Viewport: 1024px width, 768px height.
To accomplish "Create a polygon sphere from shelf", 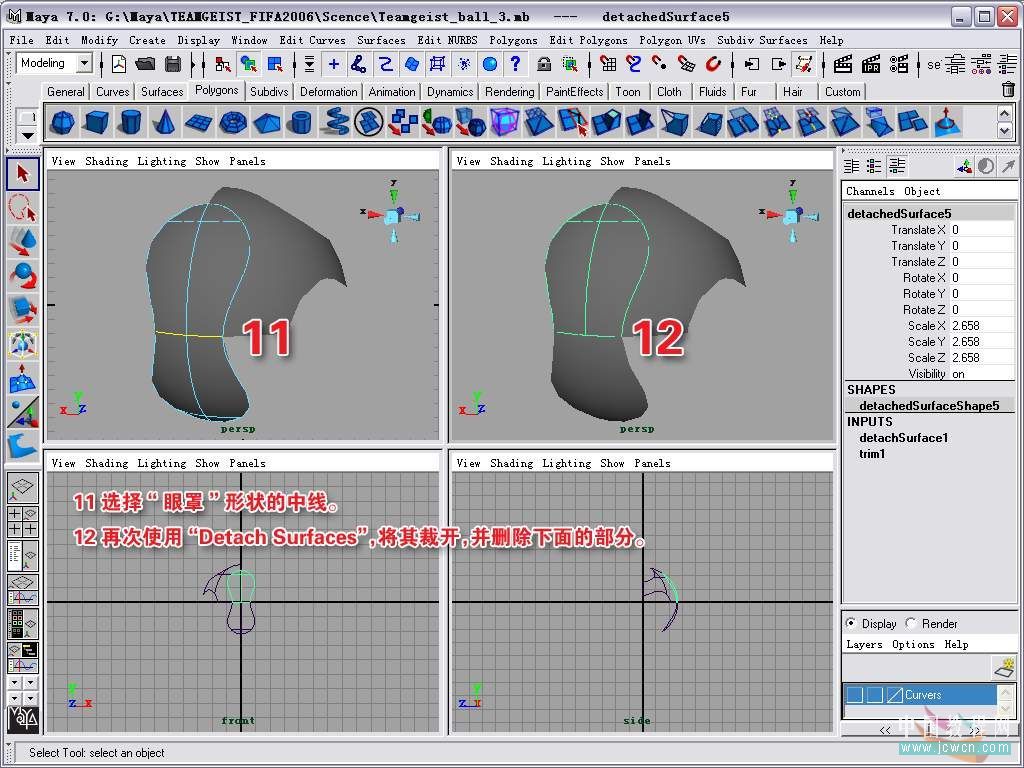I will coord(63,122).
